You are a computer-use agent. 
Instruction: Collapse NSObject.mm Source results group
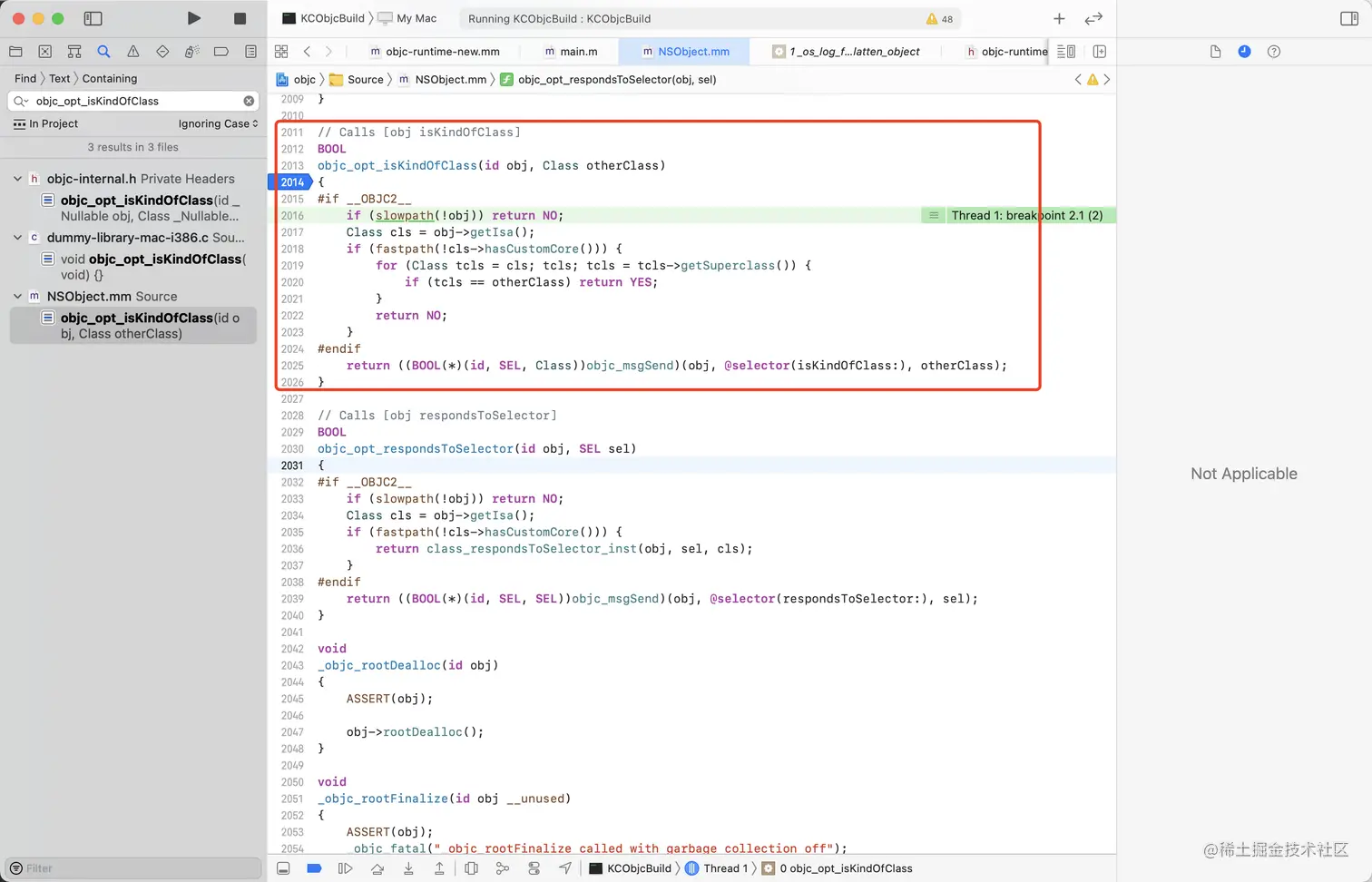17,297
